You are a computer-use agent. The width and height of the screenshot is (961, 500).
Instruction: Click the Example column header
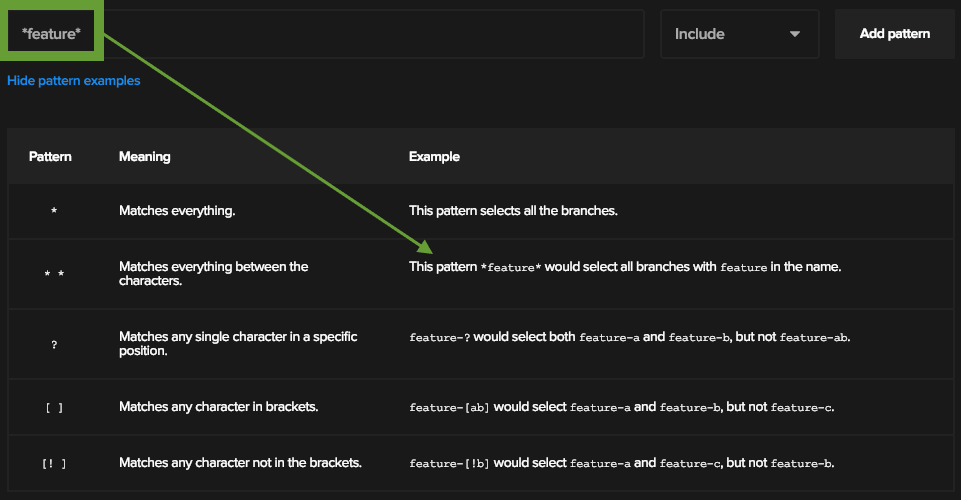point(434,157)
